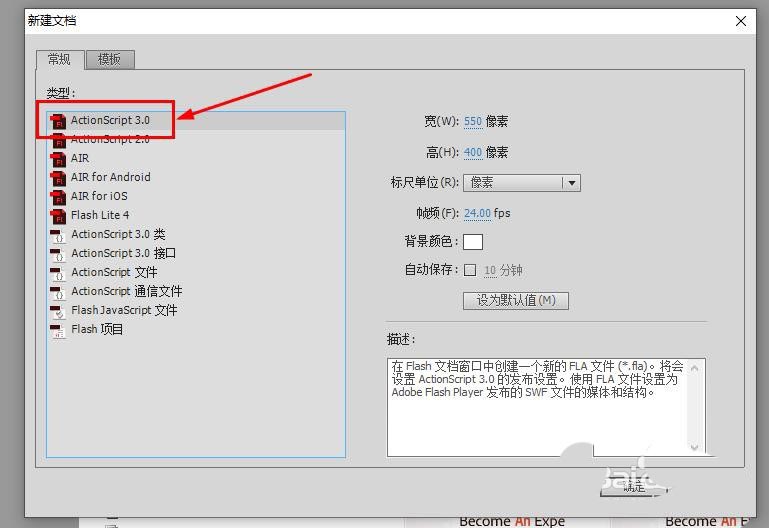This screenshot has width=769, height=528.
Task: Click the auto-save 10 minutes value
Action: tap(490, 270)
